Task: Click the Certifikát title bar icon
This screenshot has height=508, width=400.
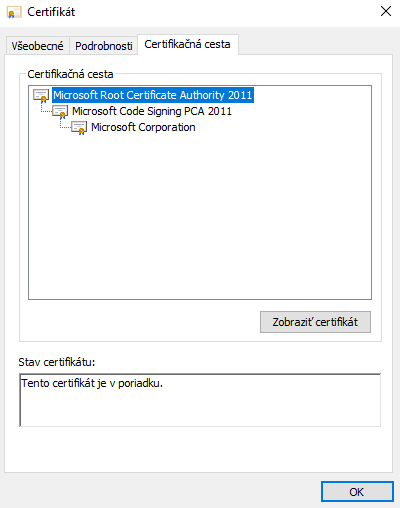Action: (14, 12)
